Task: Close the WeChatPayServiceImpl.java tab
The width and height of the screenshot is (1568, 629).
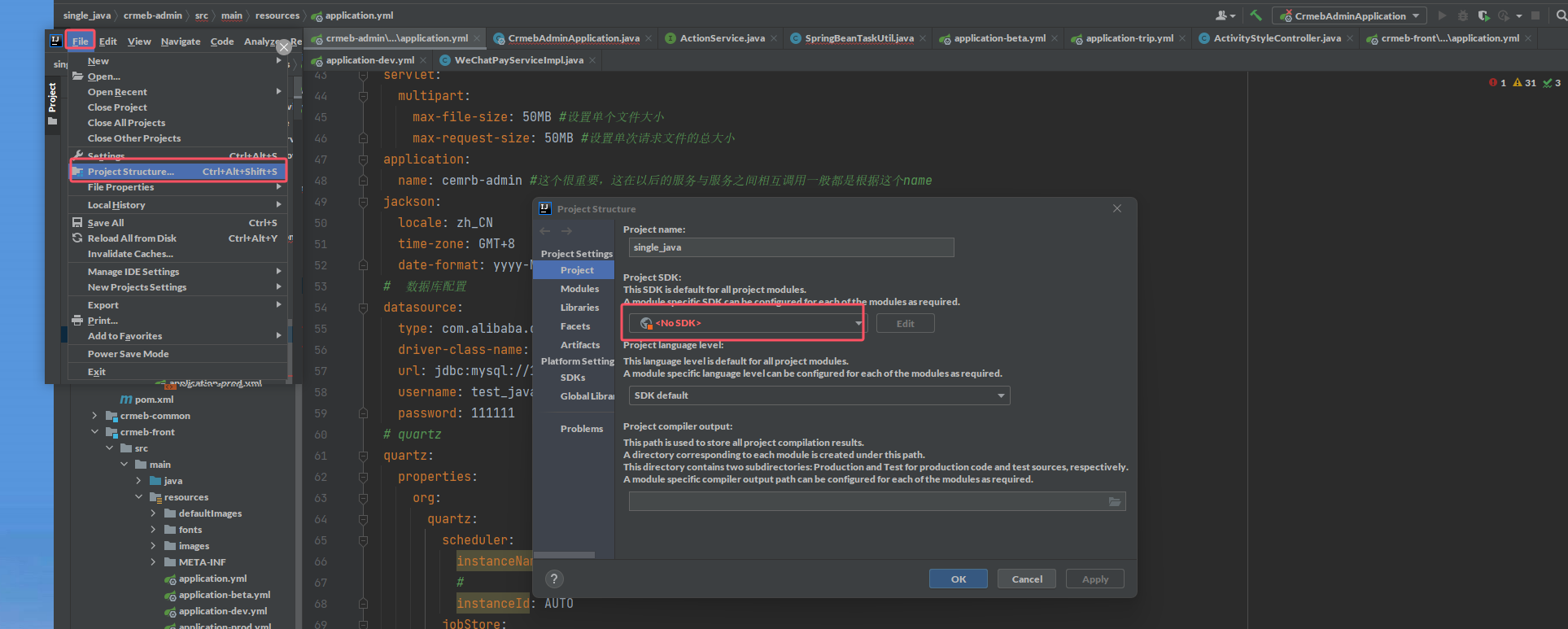Action: [592, 60]
